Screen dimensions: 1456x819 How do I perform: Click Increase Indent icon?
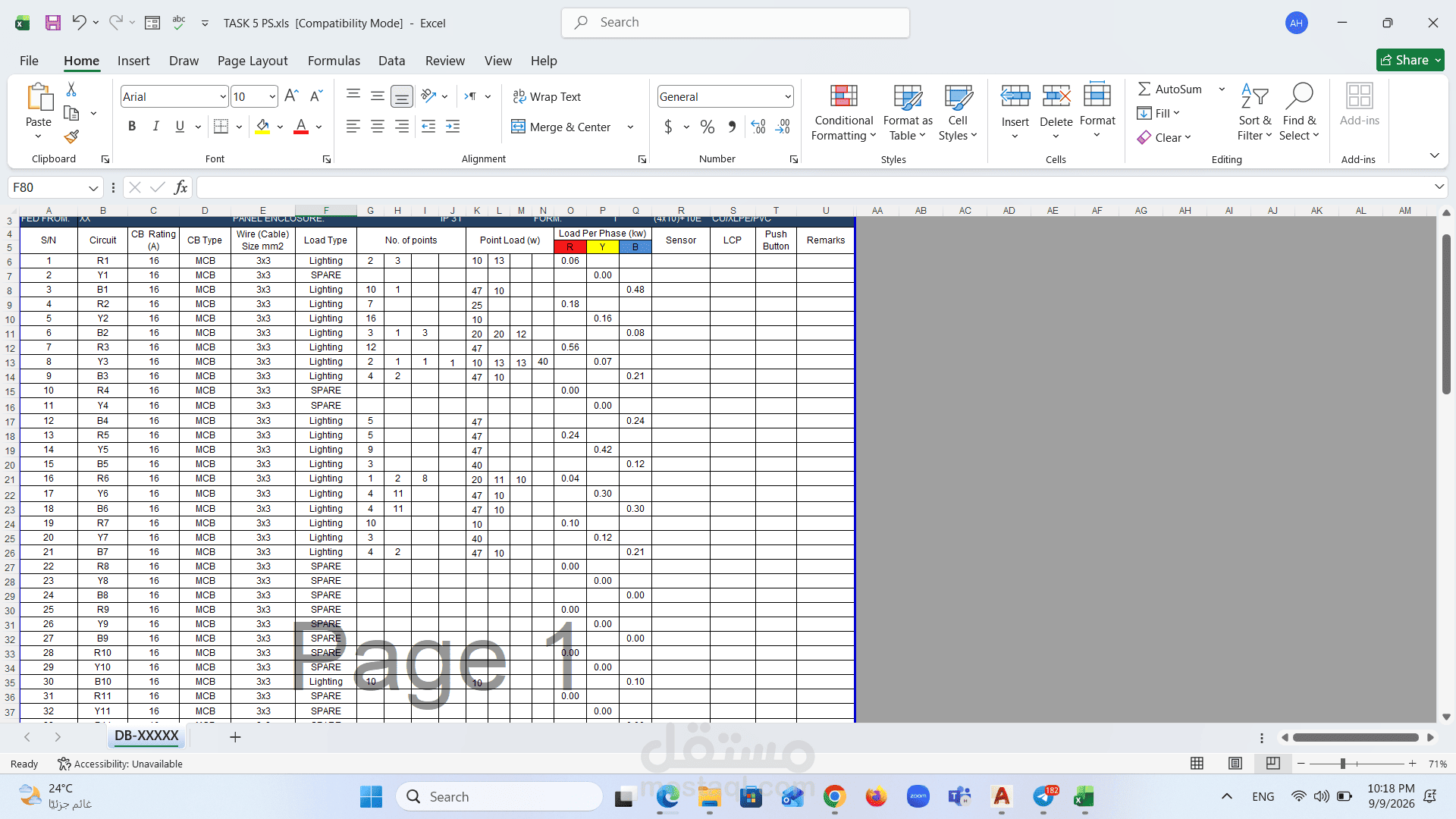pyautogui.click(x=453, y=127)
